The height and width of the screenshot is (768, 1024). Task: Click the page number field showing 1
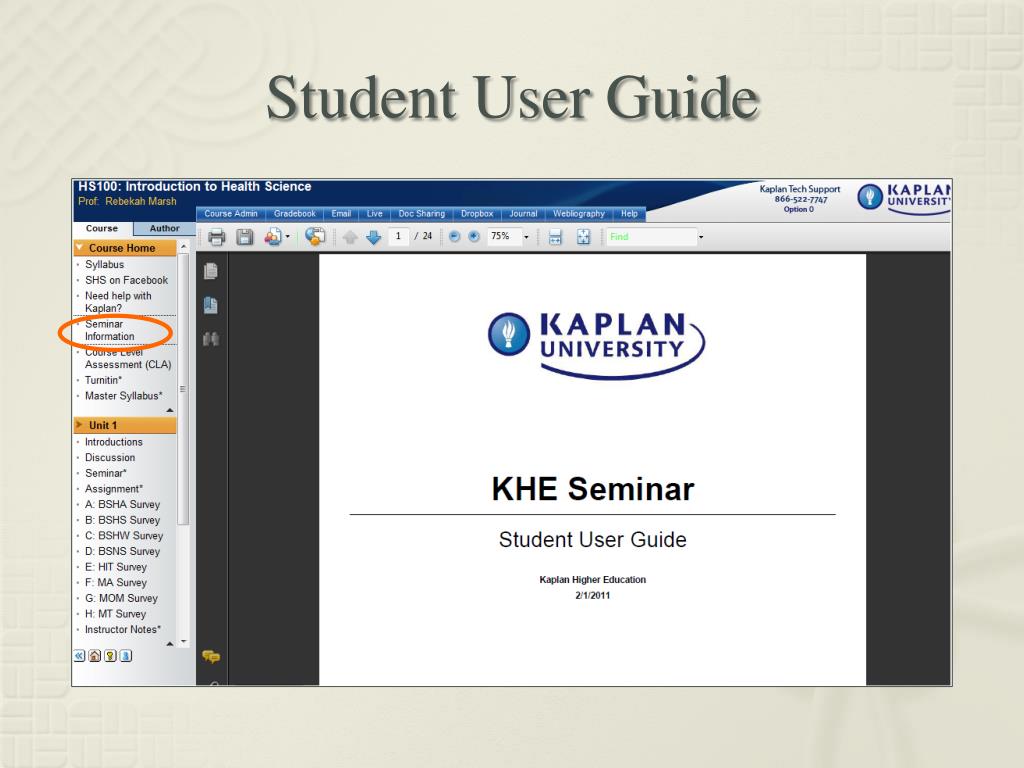[398, 236]
